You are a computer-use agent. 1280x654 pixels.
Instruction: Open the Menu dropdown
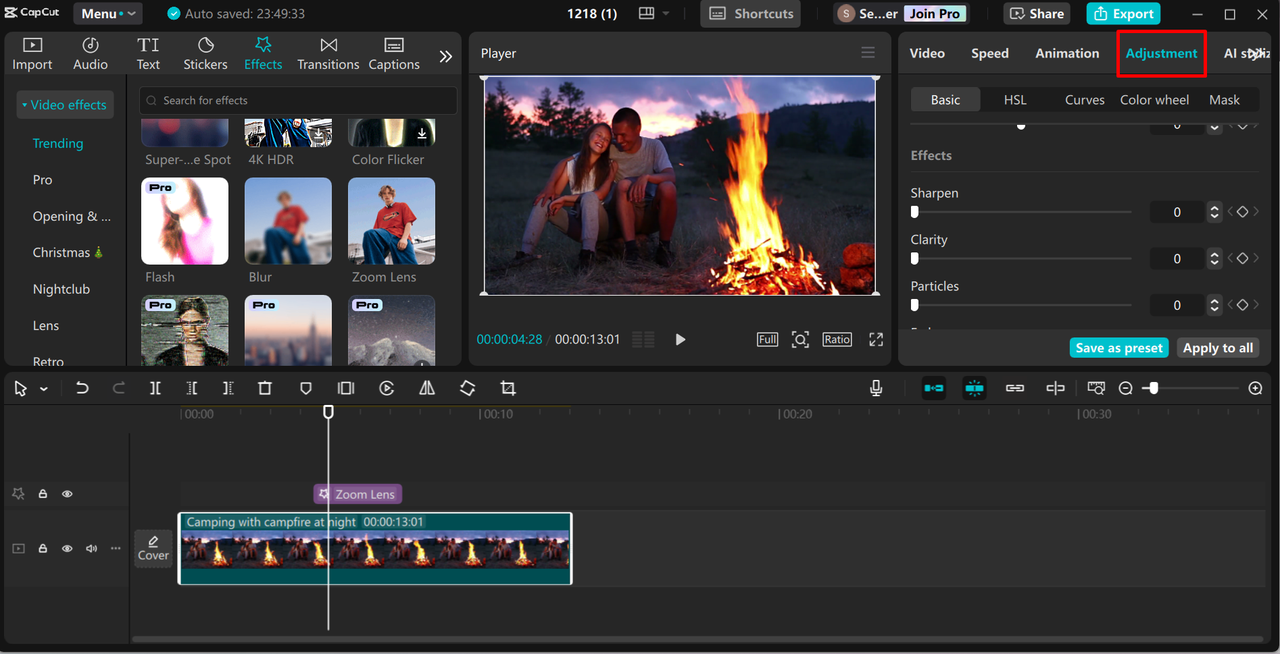coord(107,14)
